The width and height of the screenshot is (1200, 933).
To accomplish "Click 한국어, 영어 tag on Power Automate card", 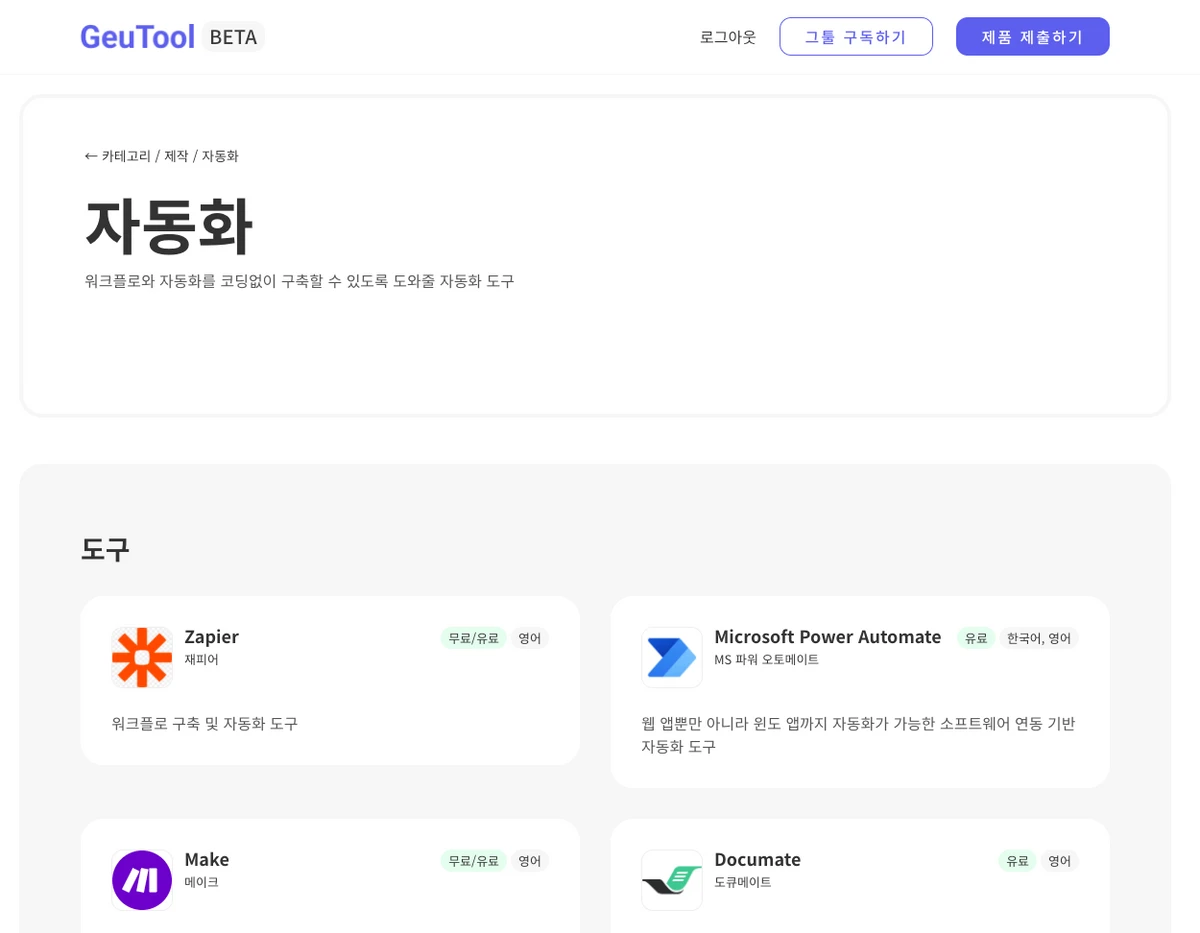I will [x=1039, y=638].
